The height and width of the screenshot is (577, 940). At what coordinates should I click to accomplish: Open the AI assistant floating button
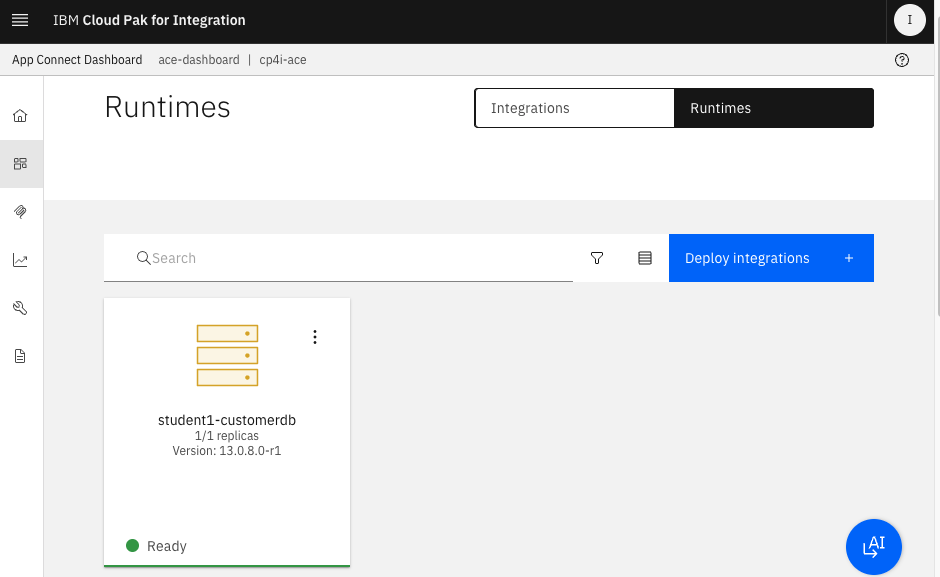point(873,547)
